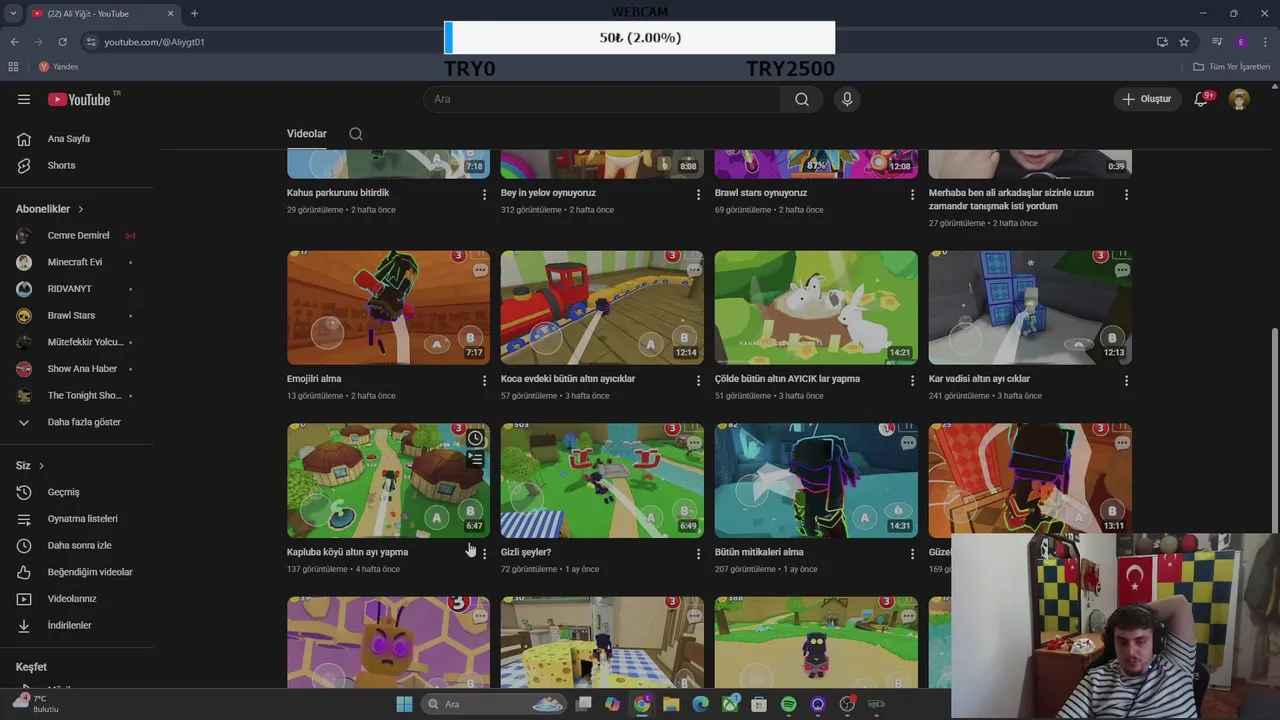Close the Ali Yiğit YouTube tab
This screenshot has height=720, width=1280.
[170, 13]
